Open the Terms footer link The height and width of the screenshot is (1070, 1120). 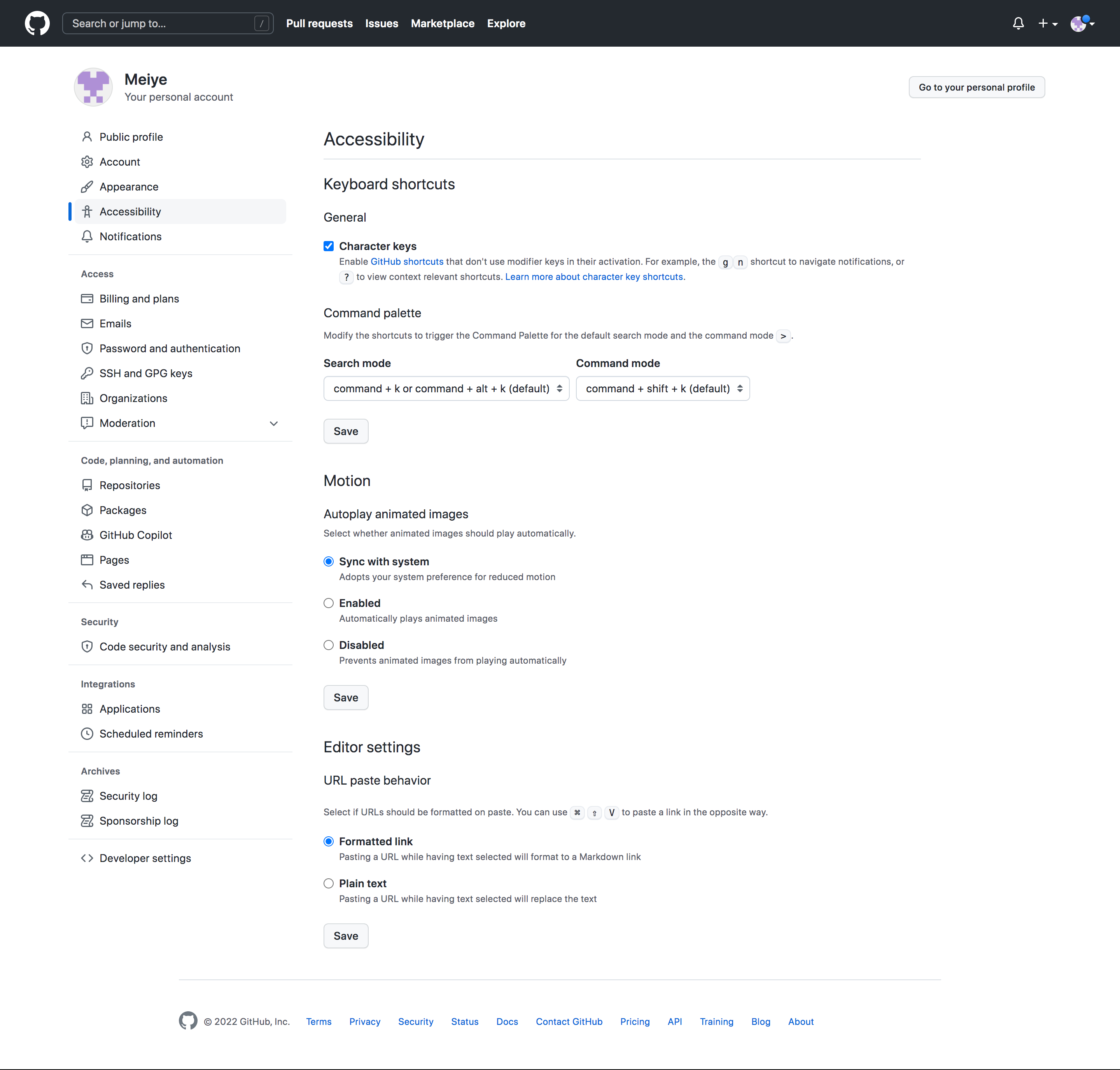pyautogui.click(x=318, y=1021)
